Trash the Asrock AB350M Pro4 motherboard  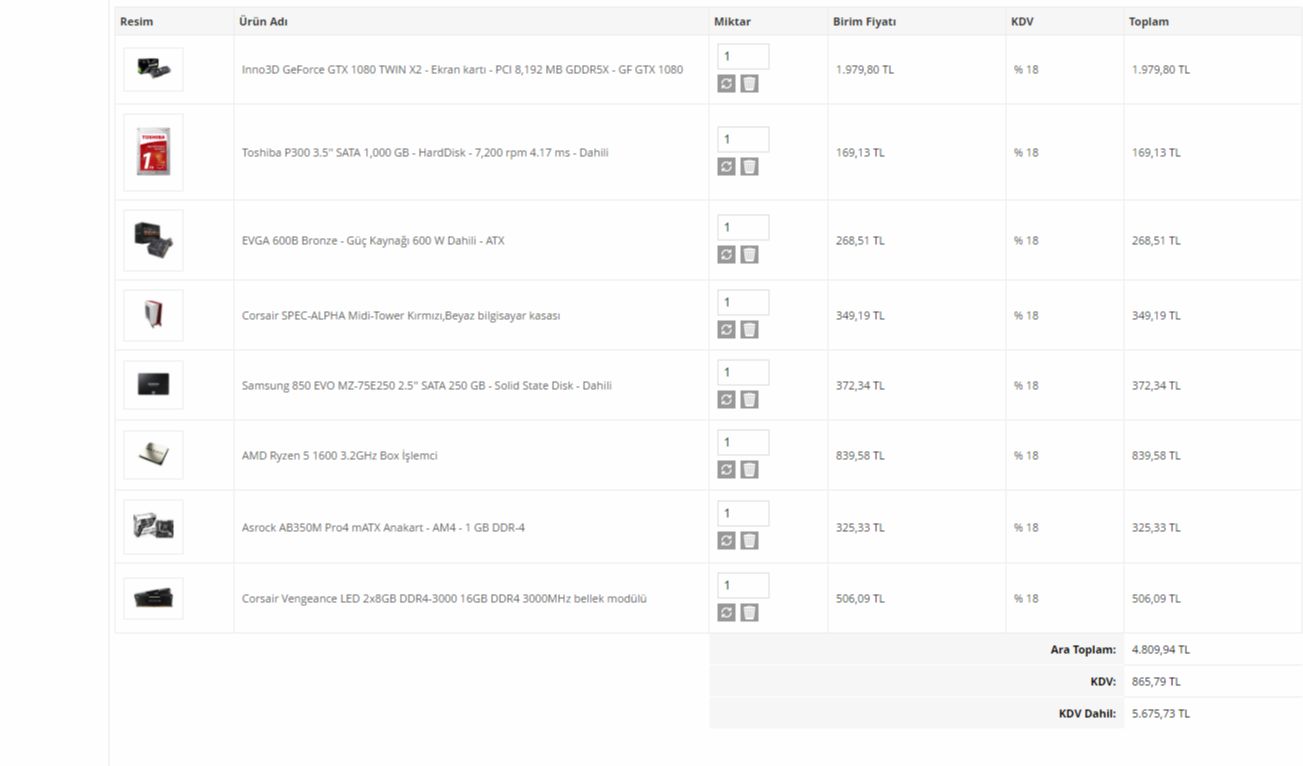tap(749, 541)
